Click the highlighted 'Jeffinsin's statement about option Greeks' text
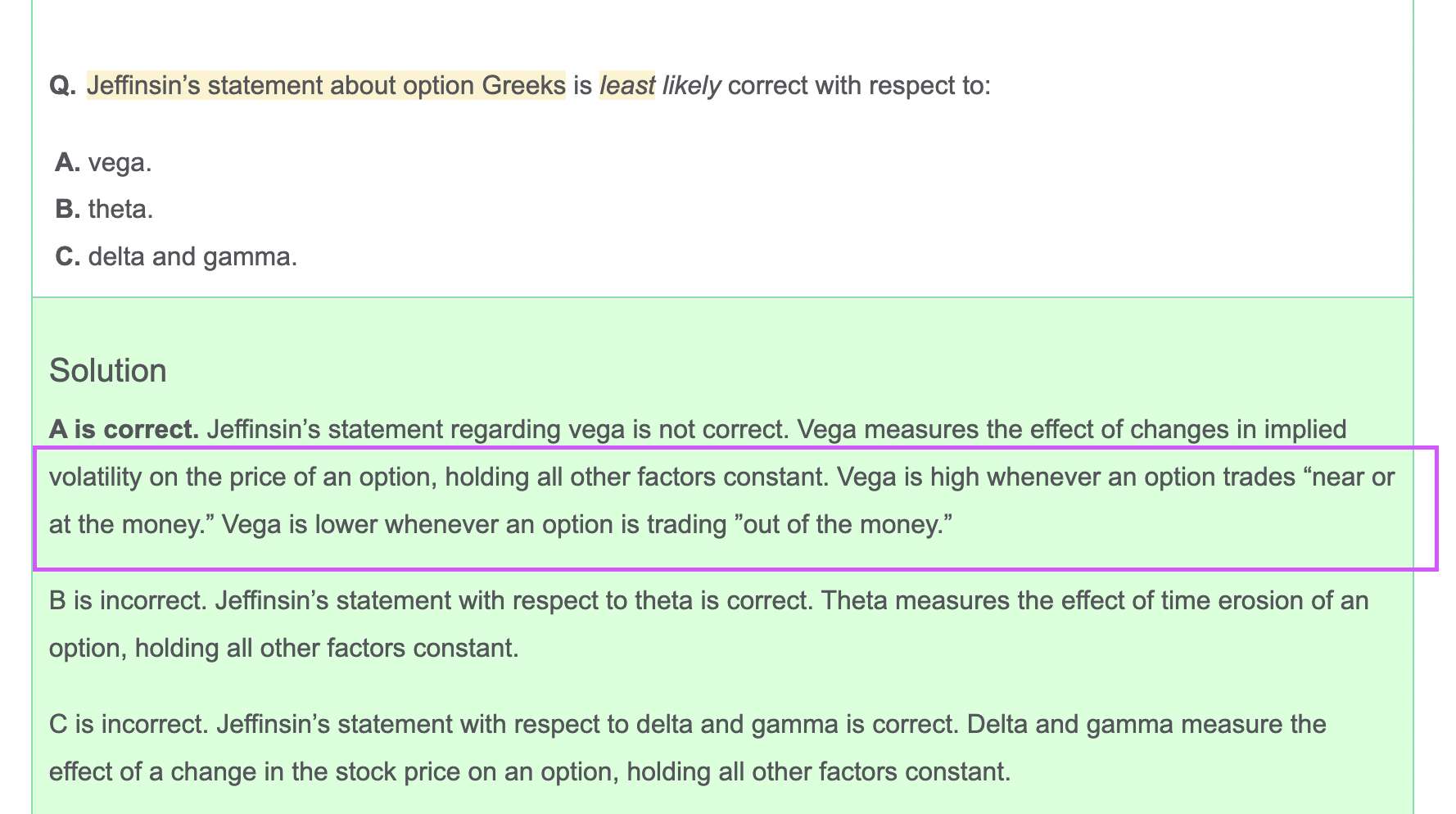This screenshot has width=1456, height=814. click(x=326, y=85)
